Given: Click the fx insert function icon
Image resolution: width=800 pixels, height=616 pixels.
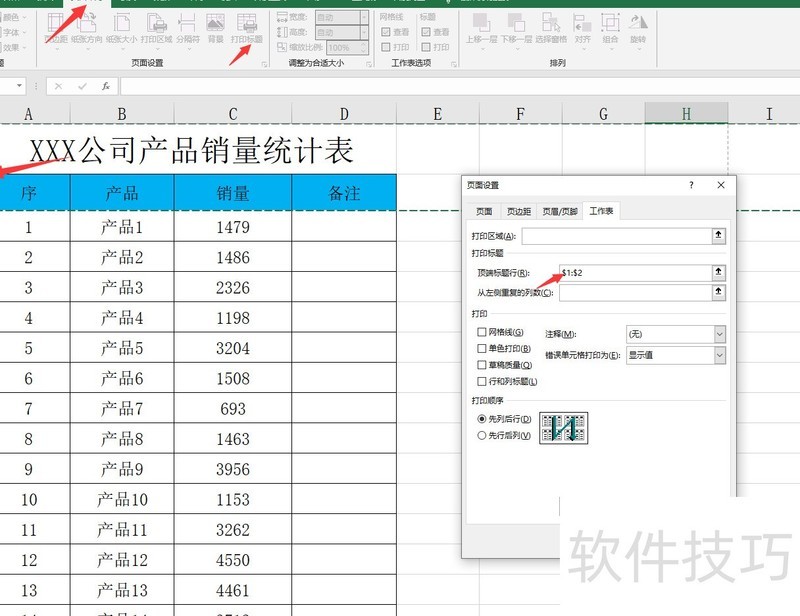Looking at the screenshot, I should (106, 86).
